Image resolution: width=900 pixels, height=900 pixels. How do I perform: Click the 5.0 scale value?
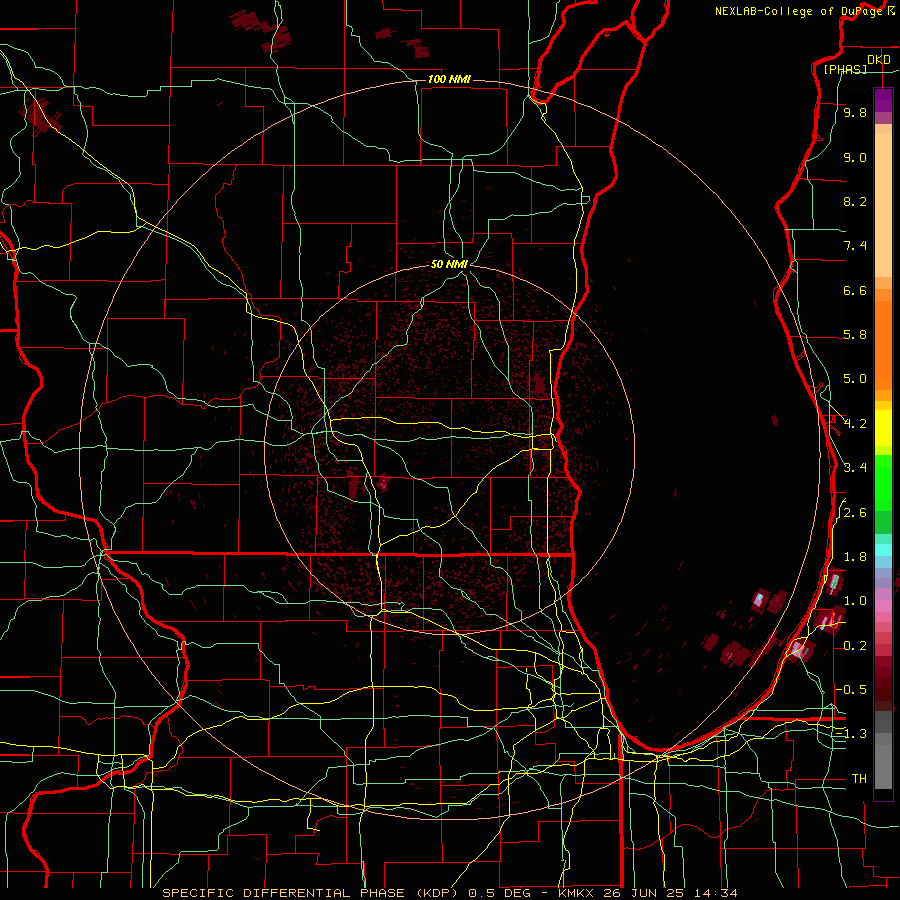[855, 379]
